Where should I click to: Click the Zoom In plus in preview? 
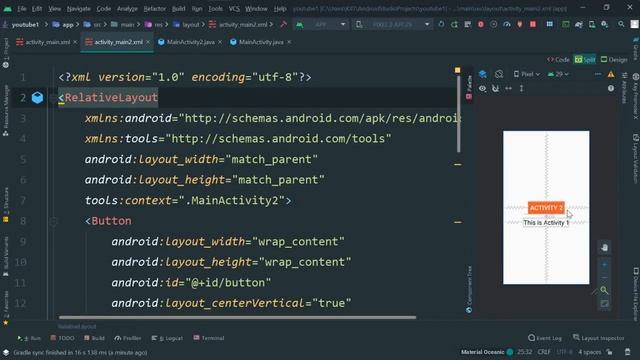coord(604,264)
